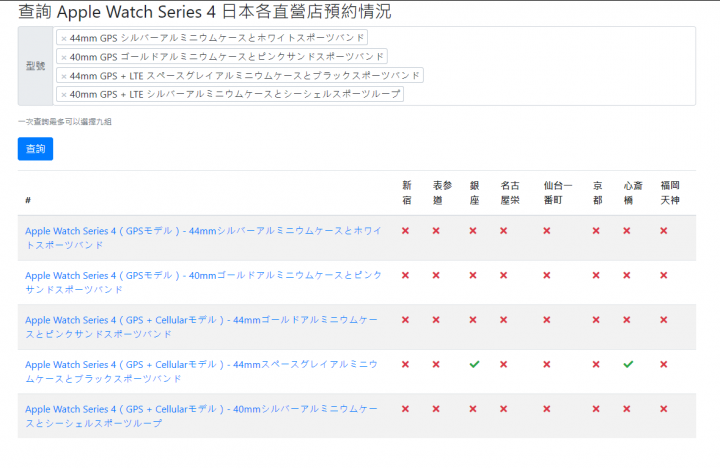Click red X for 銀座 in シーシェルスポーツループ row

click(473, 409)
